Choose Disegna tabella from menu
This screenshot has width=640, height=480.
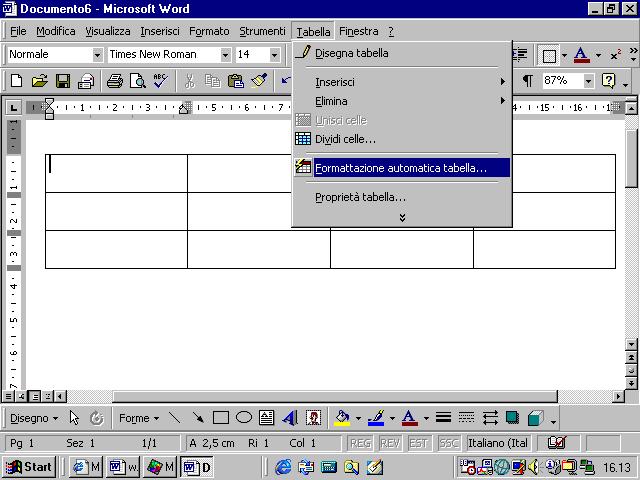[402, 53]
